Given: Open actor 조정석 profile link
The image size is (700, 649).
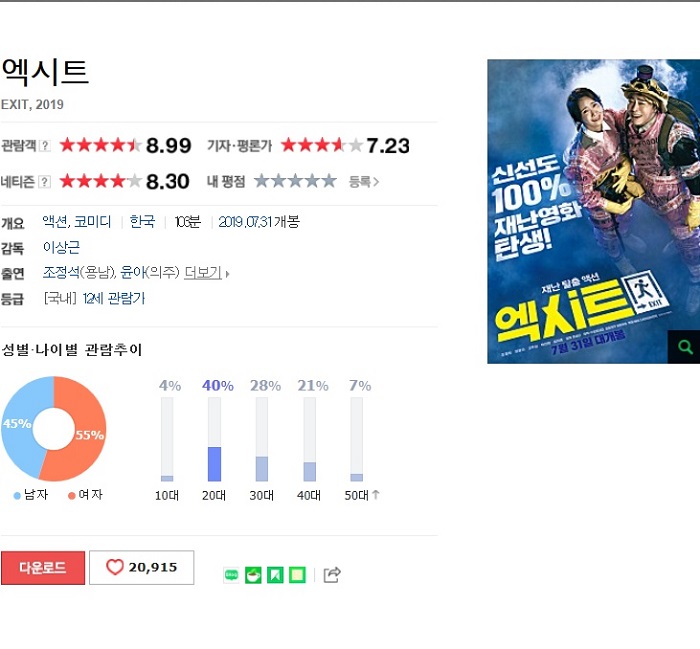Looking at the screenshot, I should 60,272.
